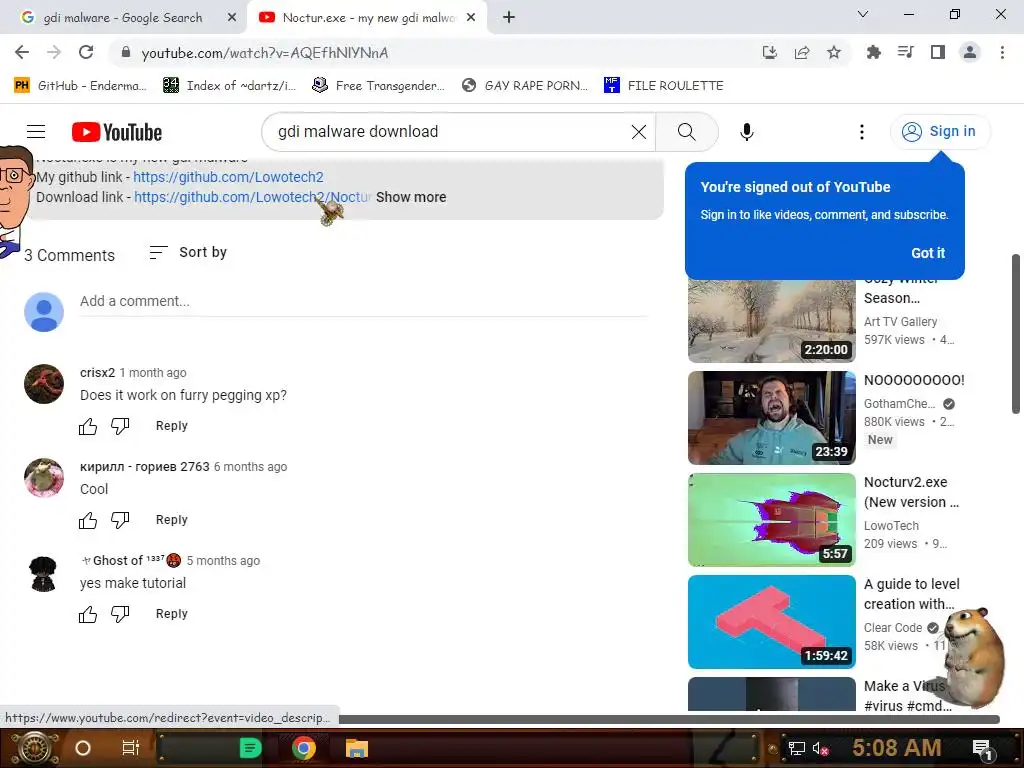1024x768 pixels.
Task: Open the YouTube hamburger guide menu
Action: click(x=36, y=132)
